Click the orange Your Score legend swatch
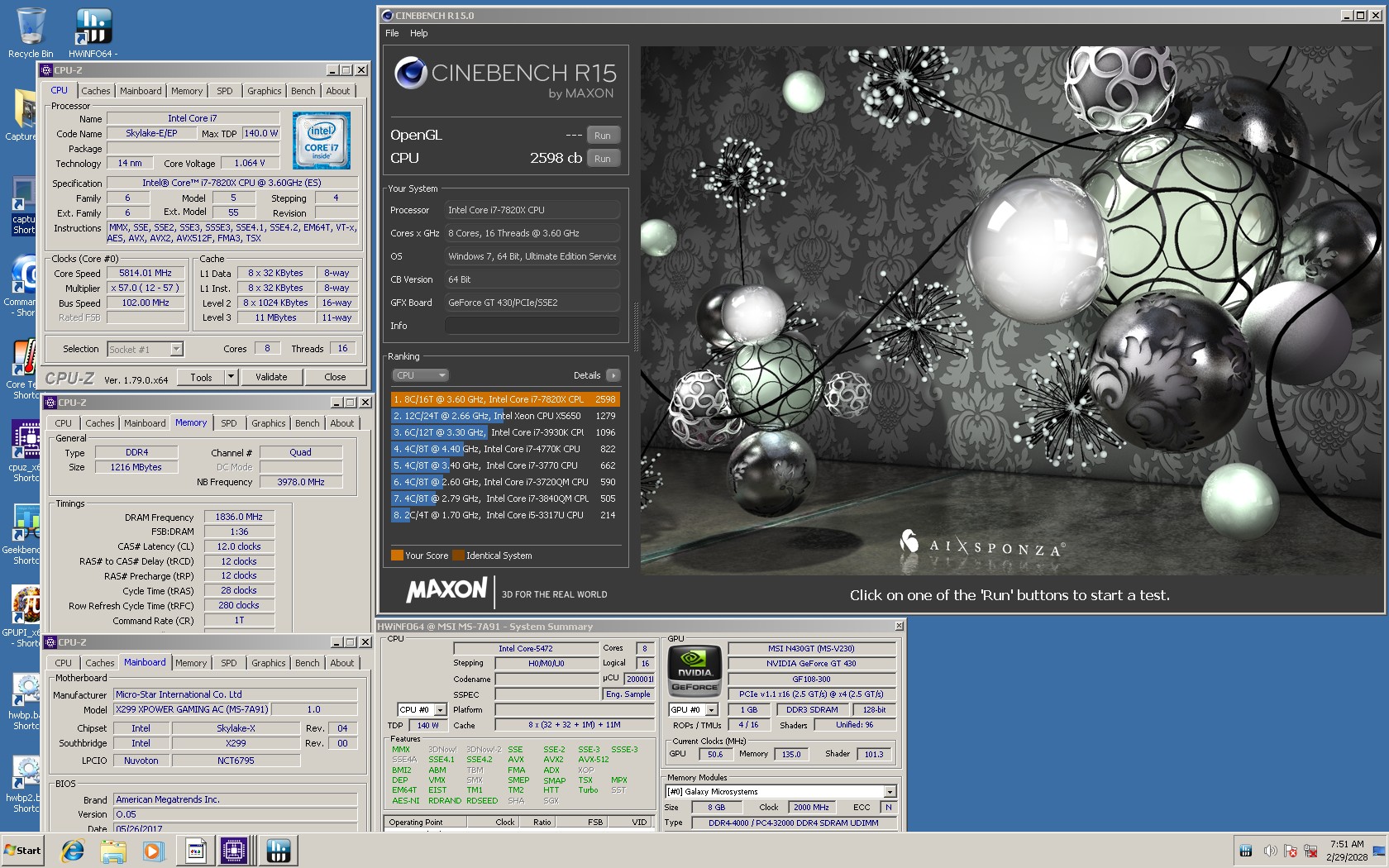The height and width of the screenshot is (868, 1389). [397, 556]
